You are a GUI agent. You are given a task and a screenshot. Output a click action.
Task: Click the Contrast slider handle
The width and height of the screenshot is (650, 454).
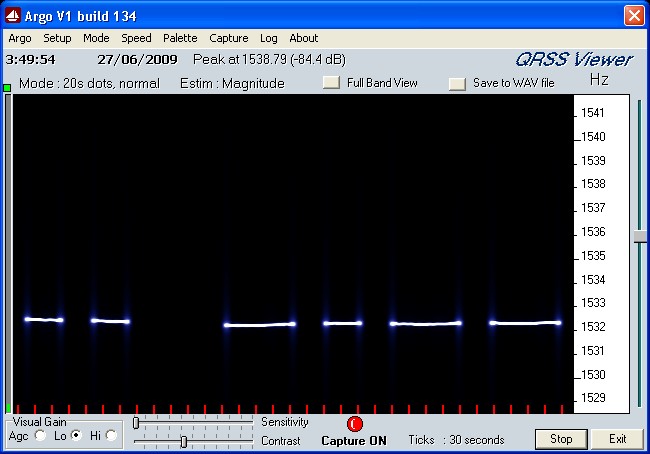pyautogui.click(x=183, y=441)
